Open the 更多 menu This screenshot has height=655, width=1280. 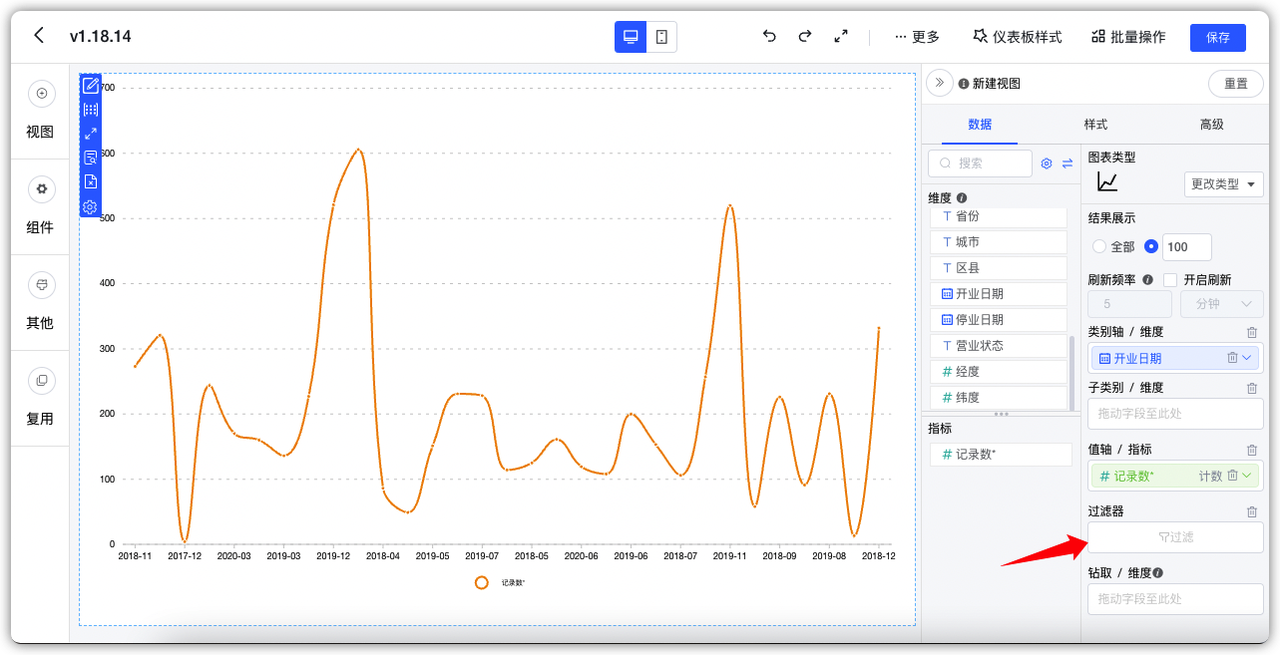[x=917, y=37]
